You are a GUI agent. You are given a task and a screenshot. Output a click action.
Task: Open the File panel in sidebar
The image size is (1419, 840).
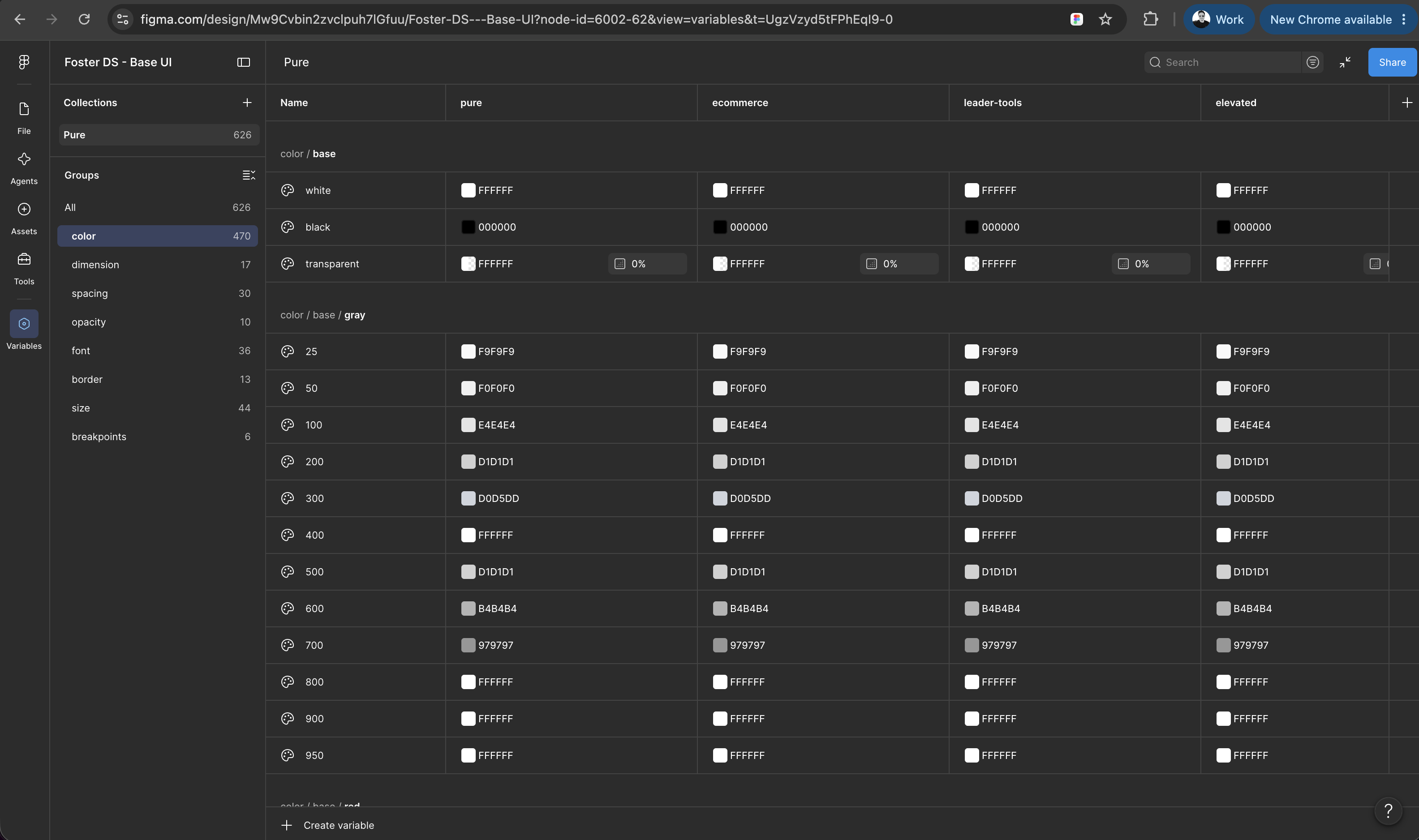click(24, 118)
